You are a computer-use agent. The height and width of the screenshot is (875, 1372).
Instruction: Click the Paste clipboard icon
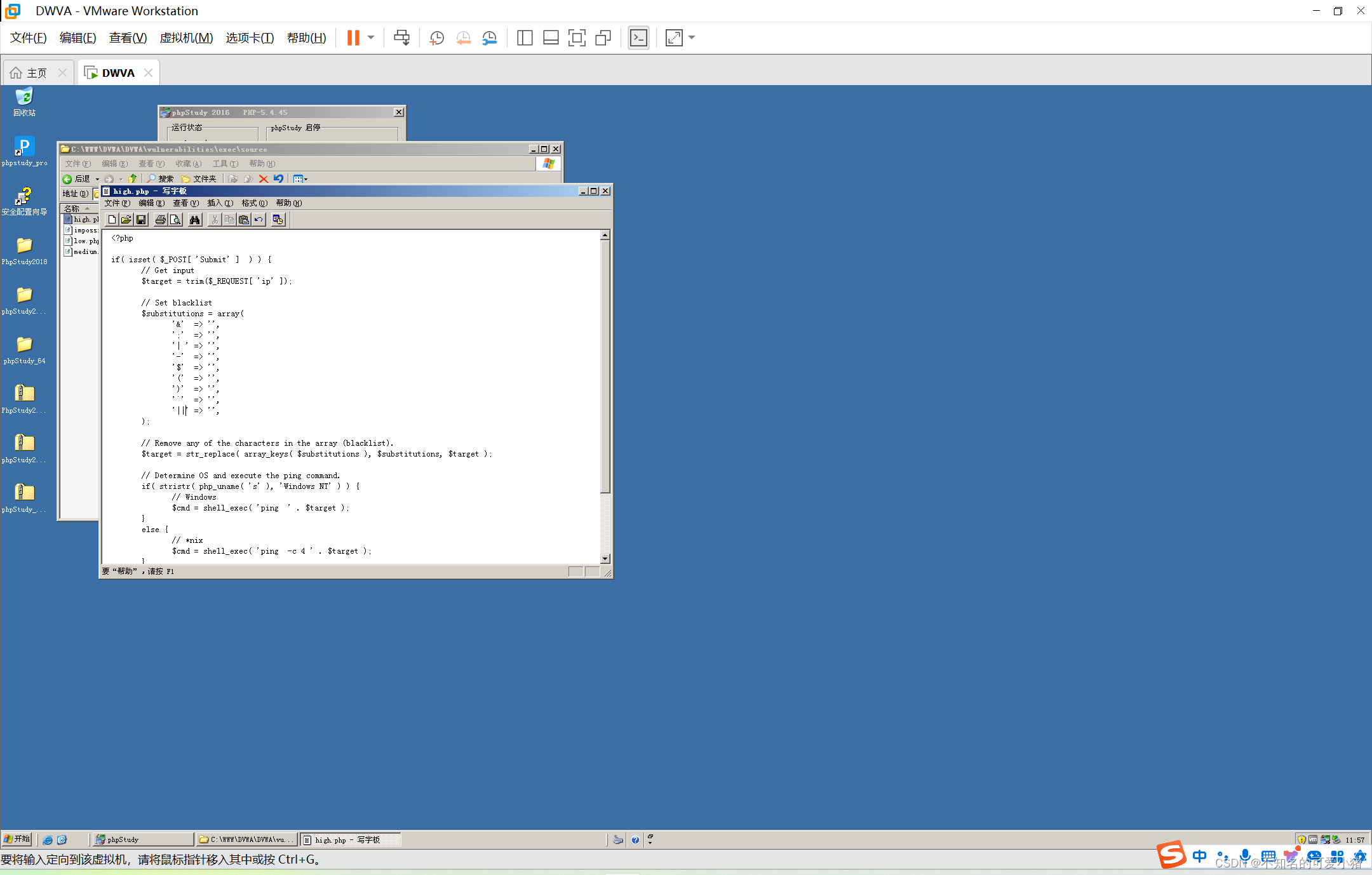244,220
